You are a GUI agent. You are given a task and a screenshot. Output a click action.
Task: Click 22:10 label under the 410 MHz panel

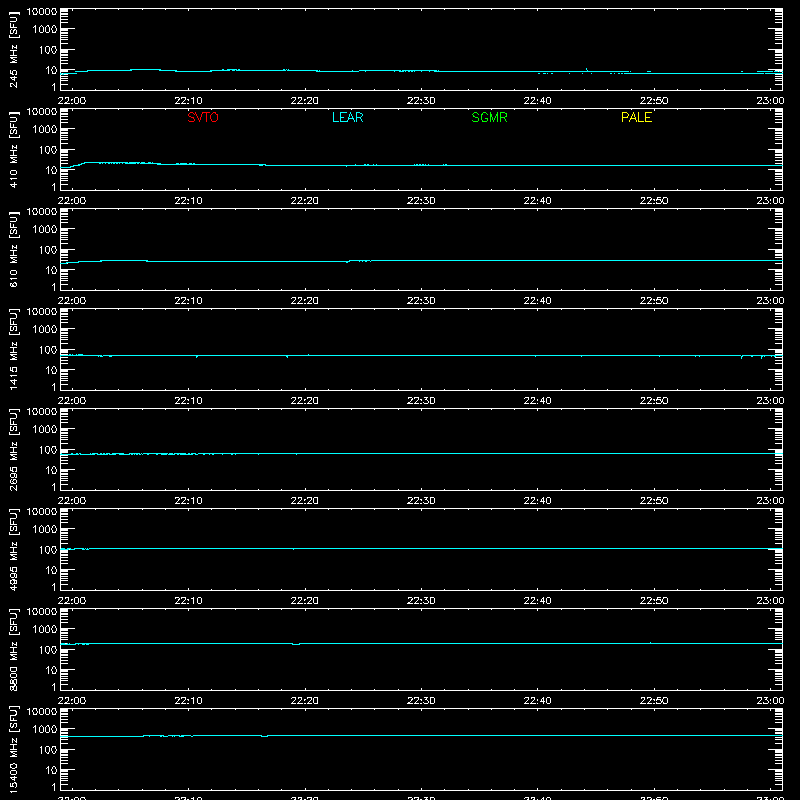pyautogui.click(x=188, y=201)
